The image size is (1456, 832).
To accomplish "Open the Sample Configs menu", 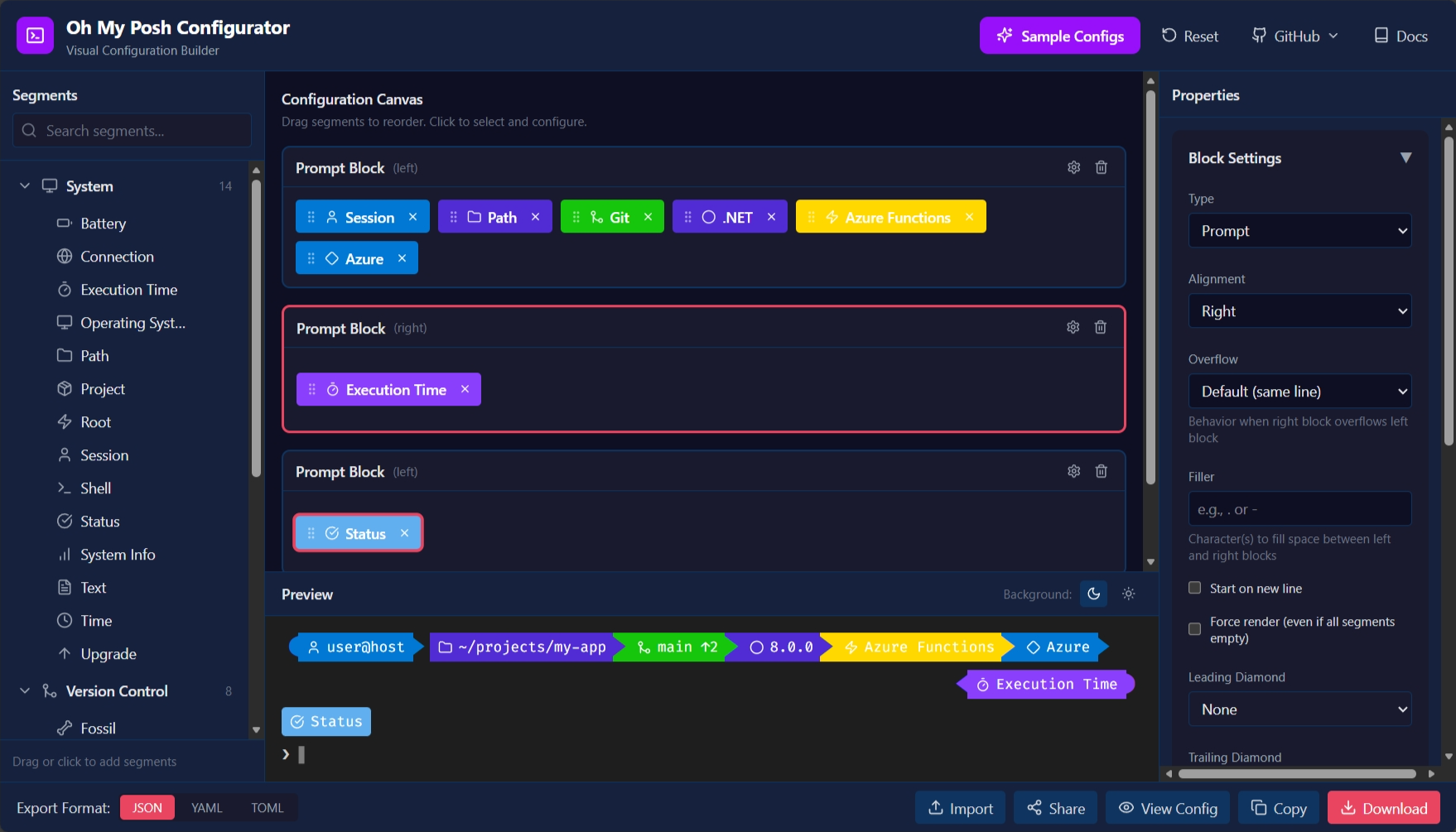I will tap(1059, 36).
